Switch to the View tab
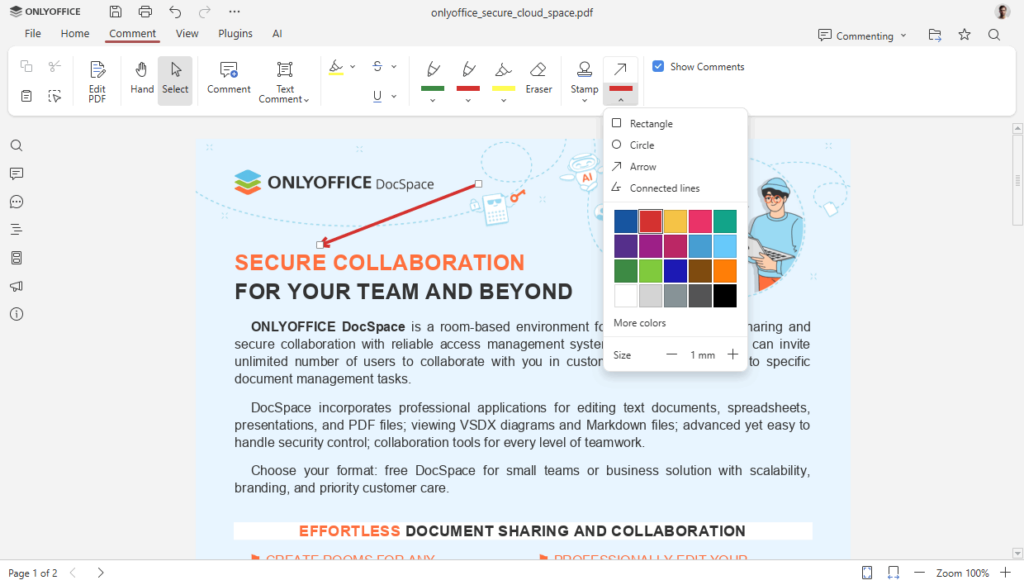 (x=187, y=33)
